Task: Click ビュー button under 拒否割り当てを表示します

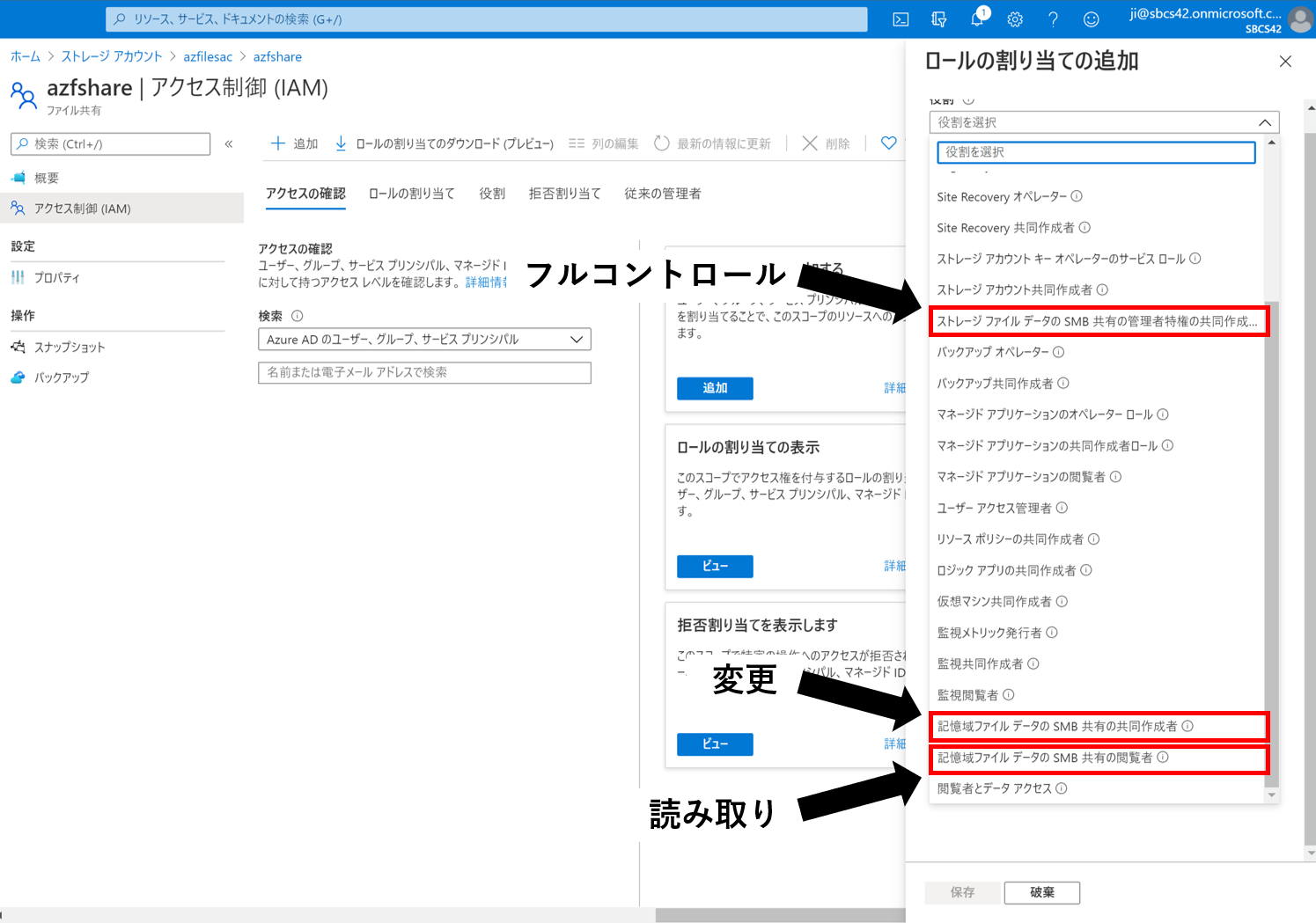Action: click(x=715, y=744)
